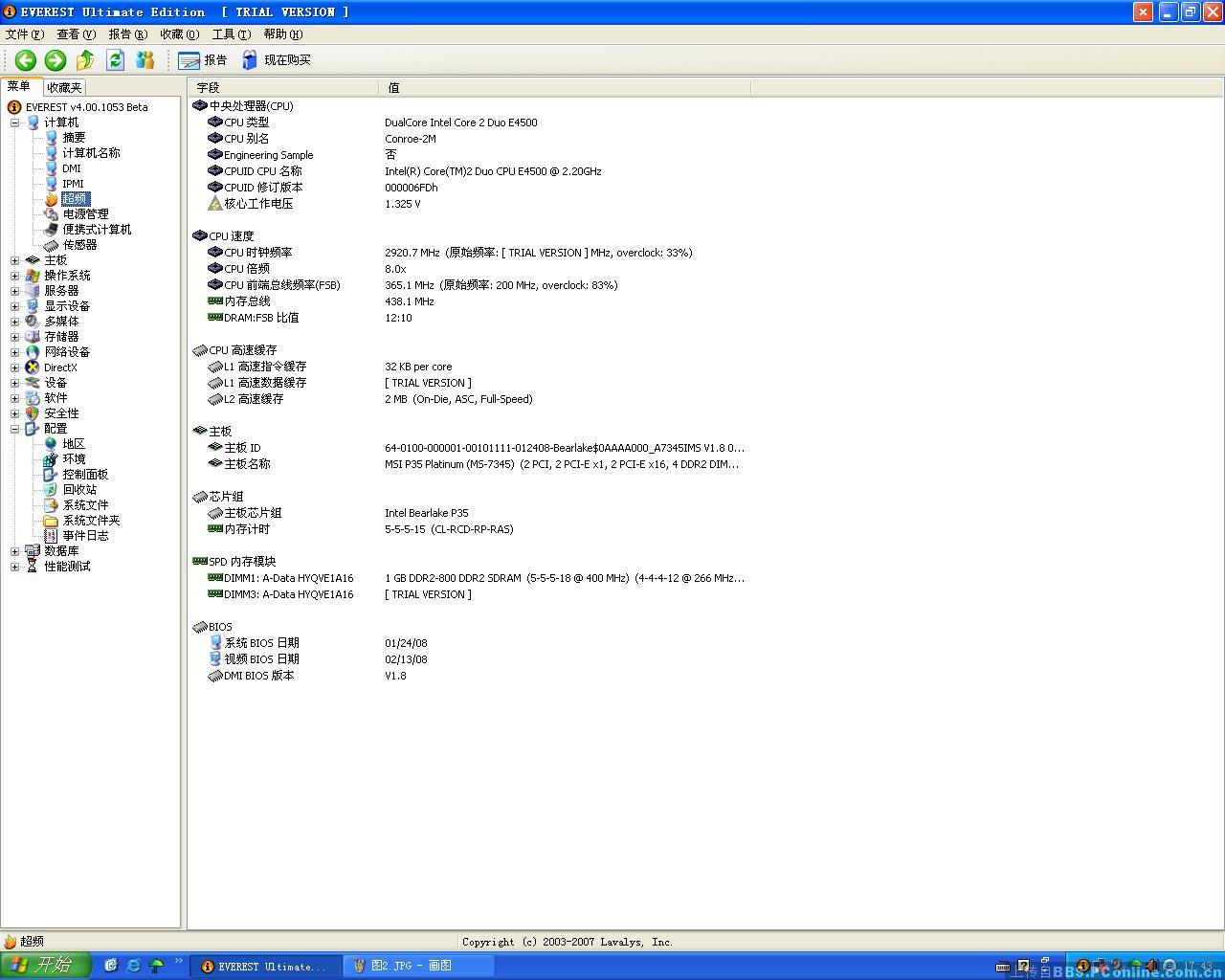Open the 开始 Start button

point(46,966)
